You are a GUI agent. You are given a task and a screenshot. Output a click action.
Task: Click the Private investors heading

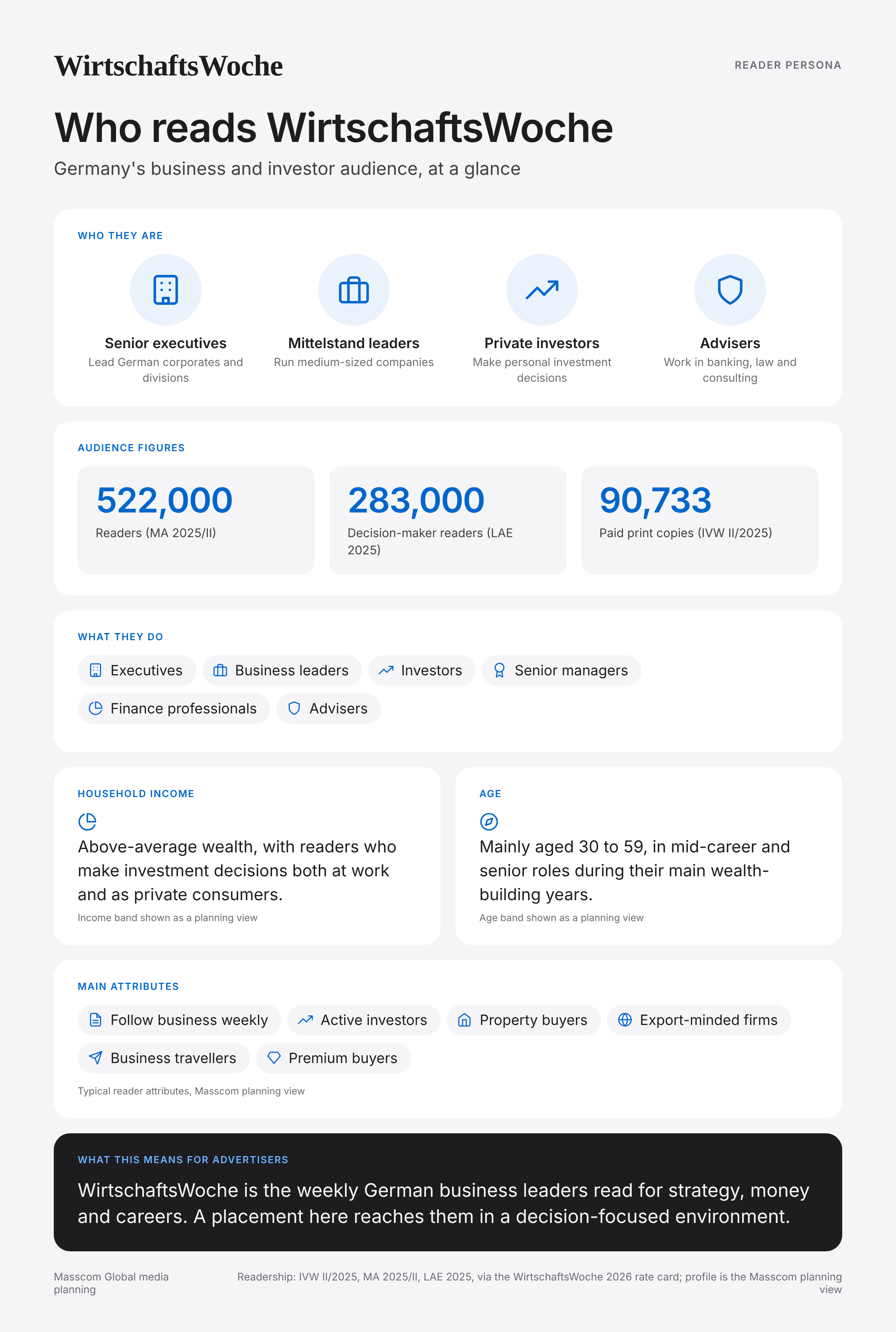coord(542,343)
